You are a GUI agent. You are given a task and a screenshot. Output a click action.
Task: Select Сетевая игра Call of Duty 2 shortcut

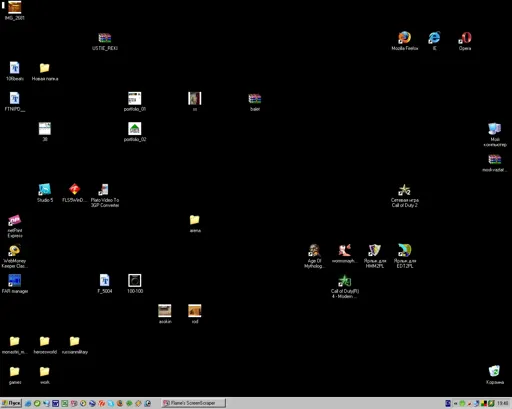tap(404, 189)
